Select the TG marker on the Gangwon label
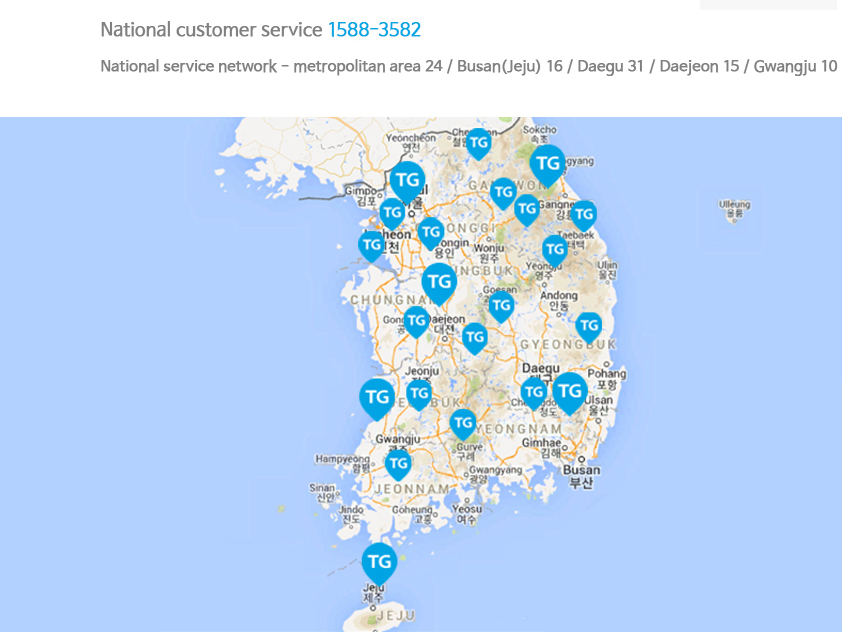 (503, 193)
